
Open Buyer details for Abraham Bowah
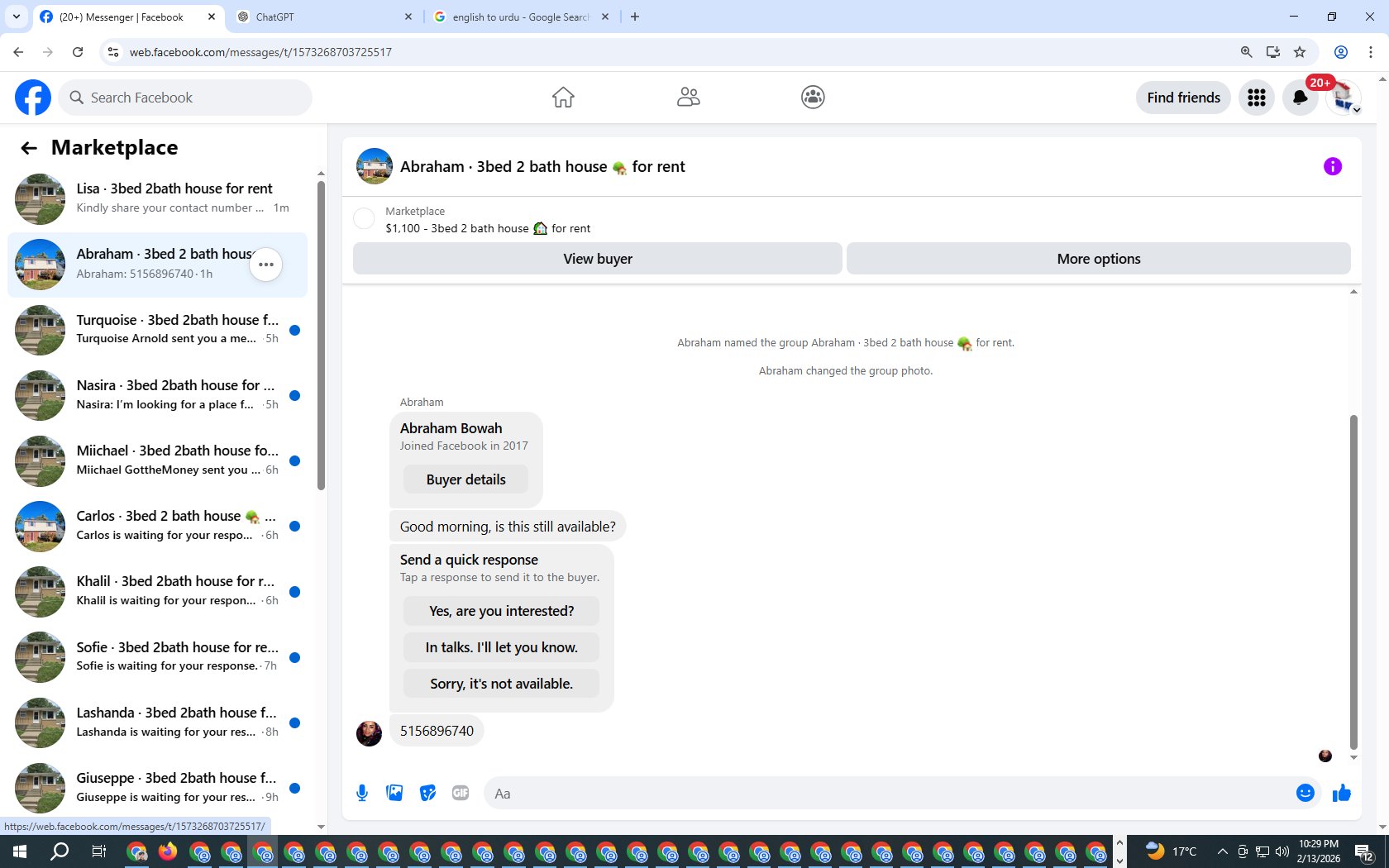tap(465, 479)
